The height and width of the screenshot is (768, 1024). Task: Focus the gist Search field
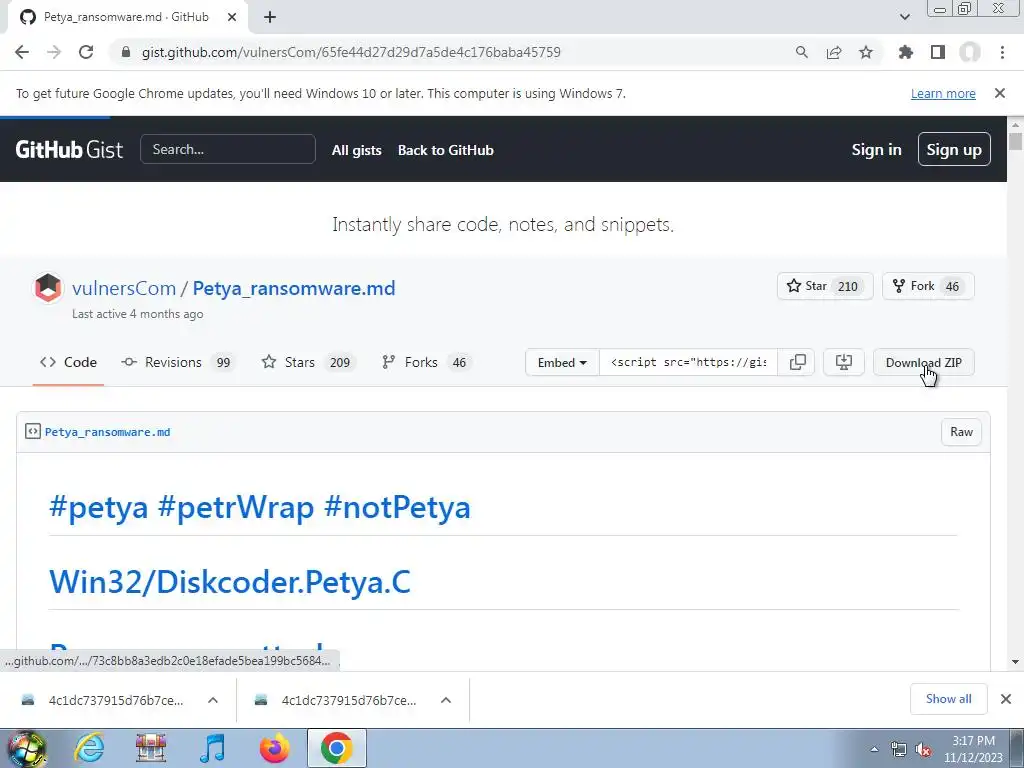228,150
